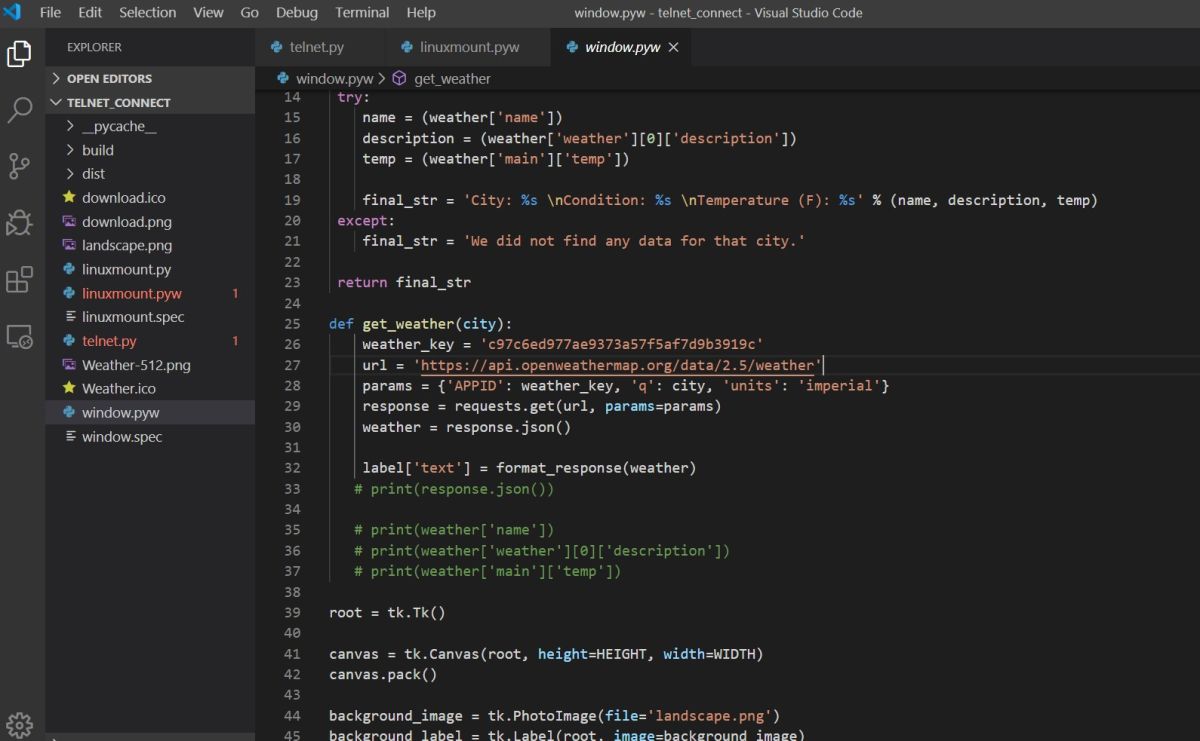Click the image icon beside Weather-512.png

click(69, 365)
